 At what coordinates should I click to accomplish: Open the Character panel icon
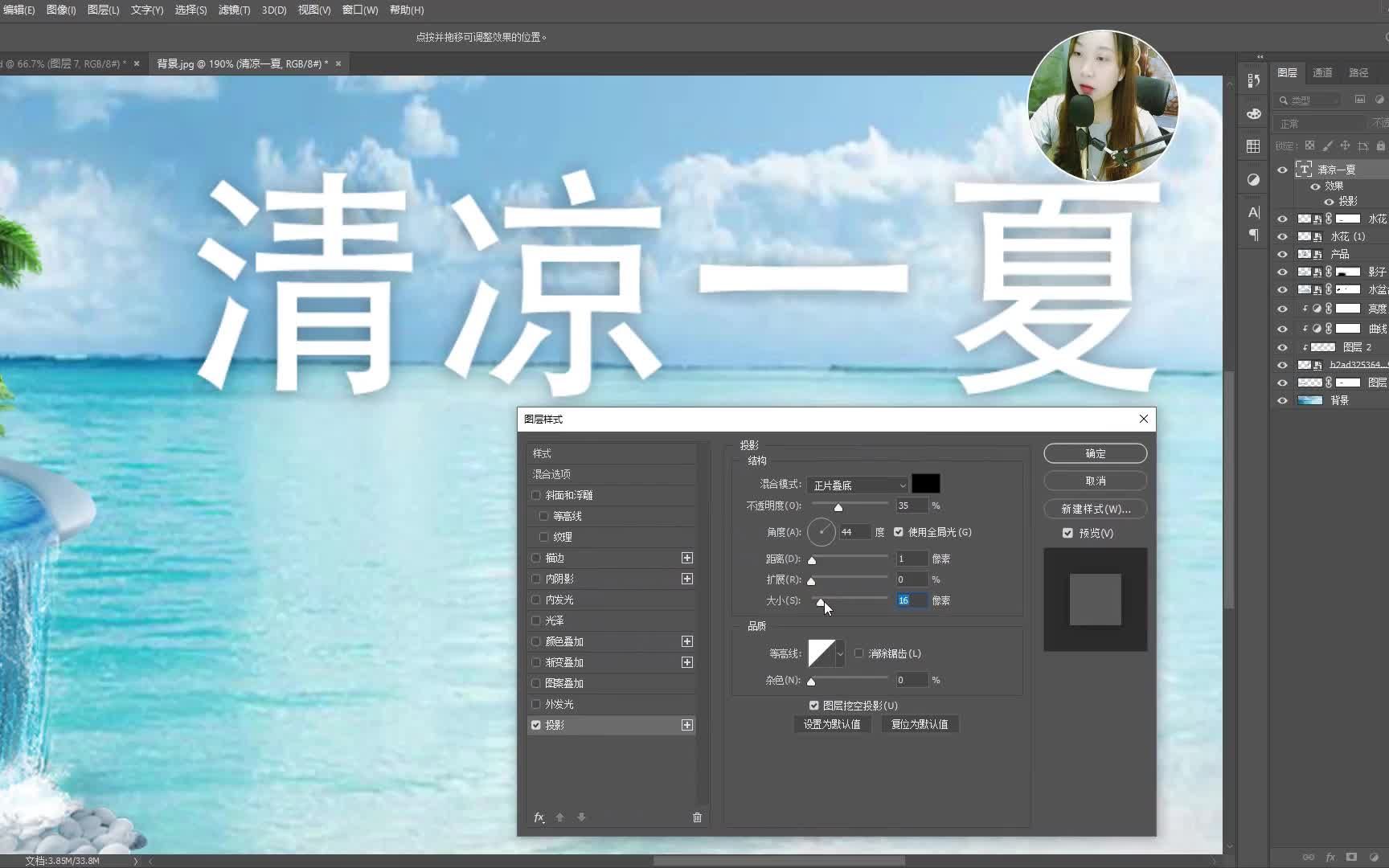coord(1253,212)
